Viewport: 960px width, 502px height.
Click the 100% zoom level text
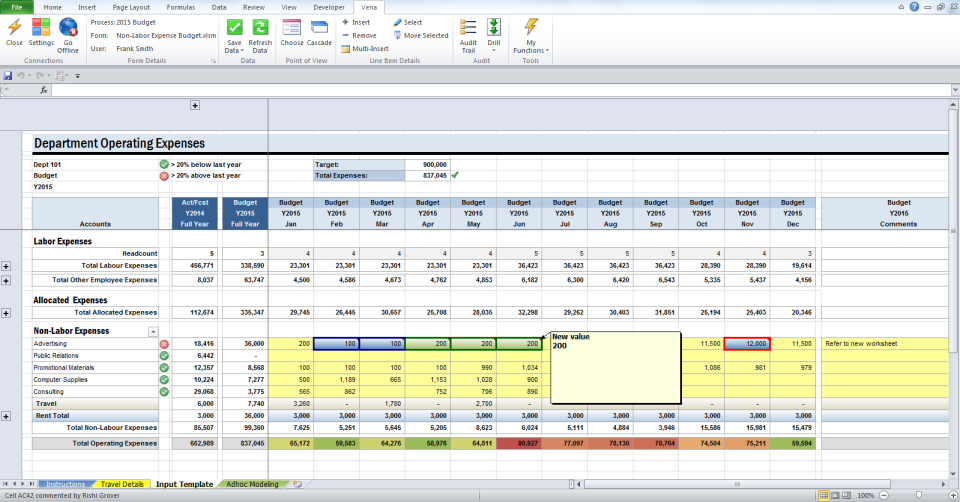(x=866, y=495)
